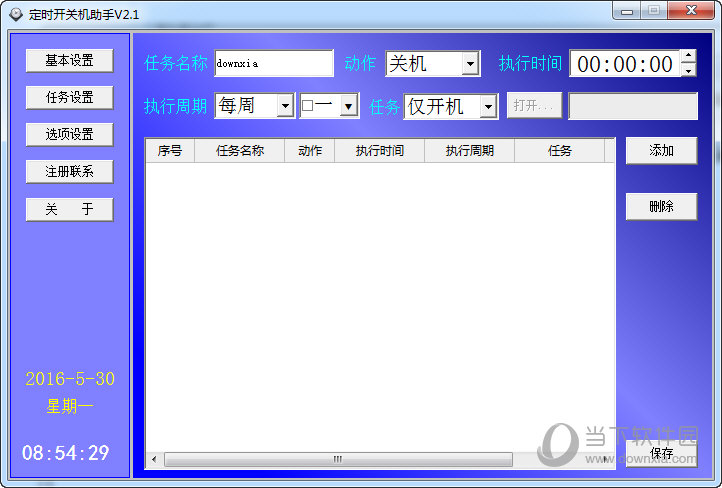
Task: Expand the 执行周期 dropdown showing 每周
Action: [x=285, y=106]
